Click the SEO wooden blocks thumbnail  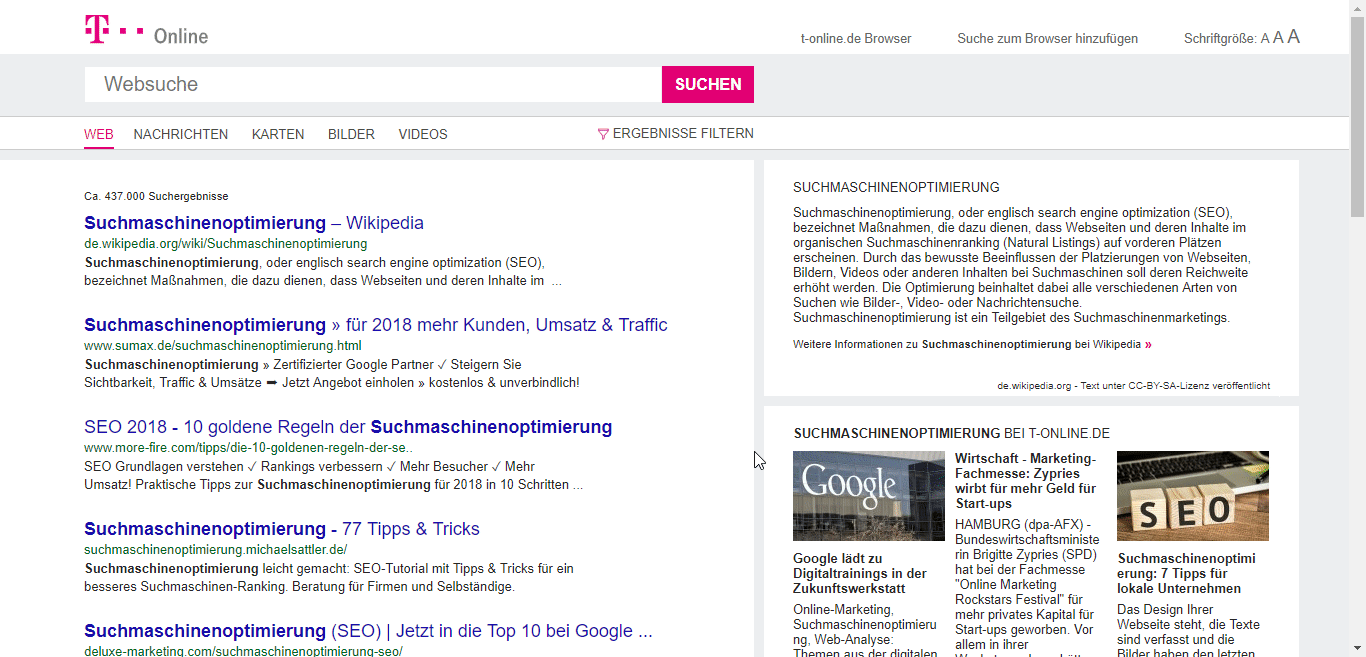point(1193,496)
